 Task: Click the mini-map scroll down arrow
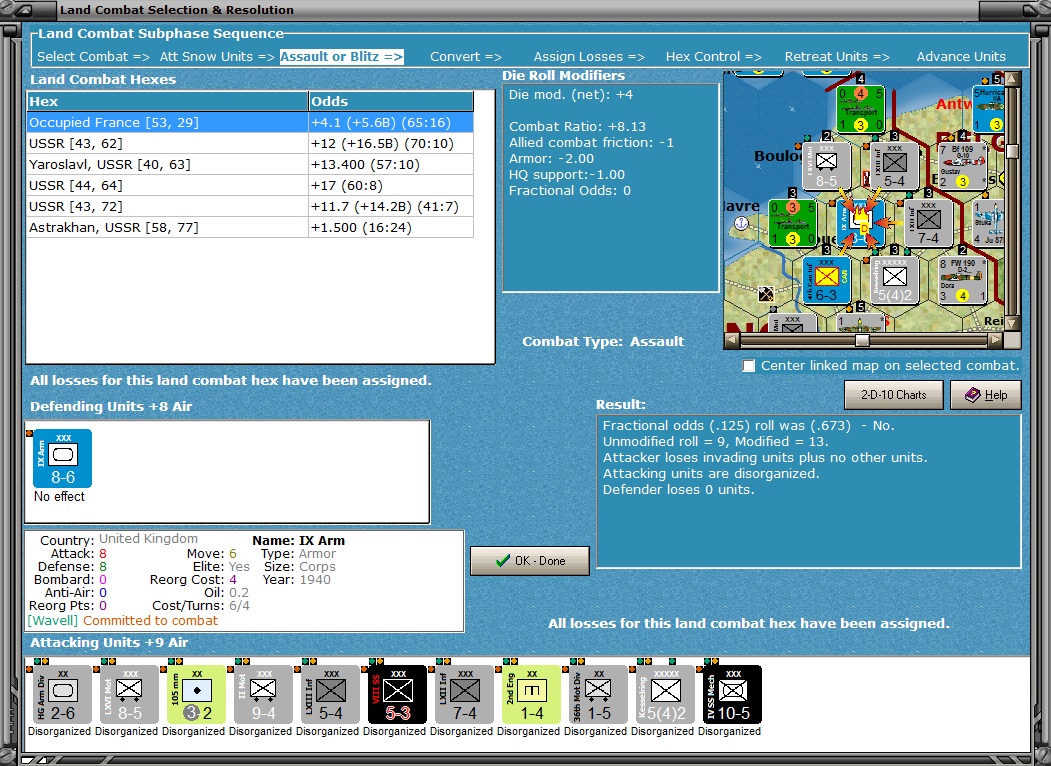pyautogui.click(x=1013, y=324)
